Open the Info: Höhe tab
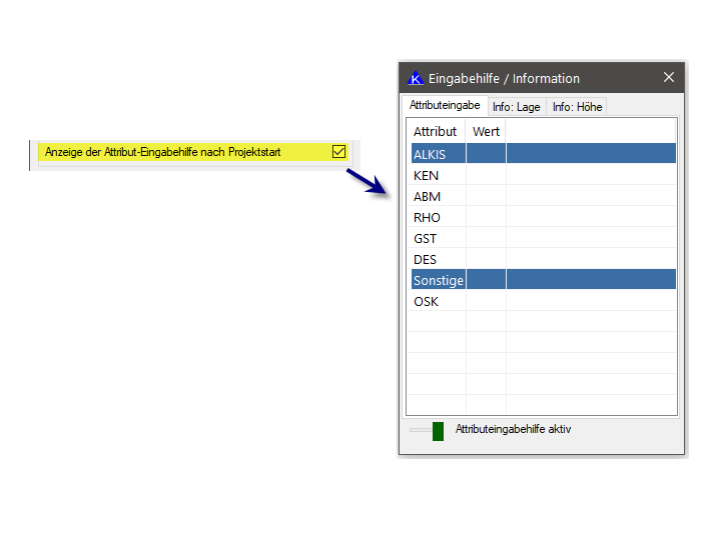The image size is (721, 539). coord(577,106)
